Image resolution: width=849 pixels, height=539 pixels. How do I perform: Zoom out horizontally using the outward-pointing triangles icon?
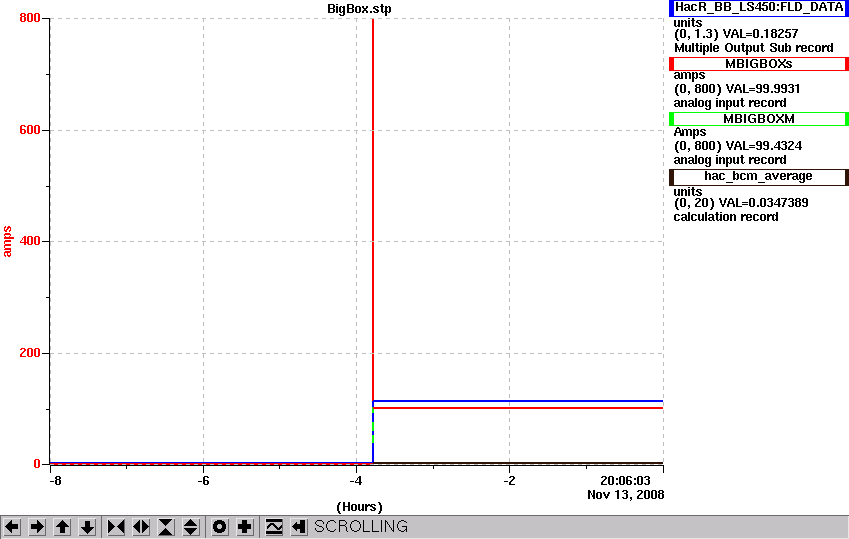point(141,527)
